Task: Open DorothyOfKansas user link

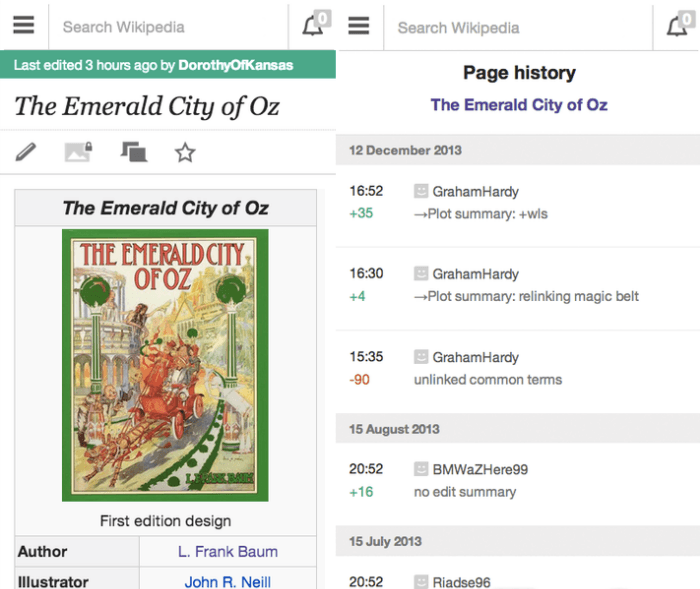Action: click(236, 65)
